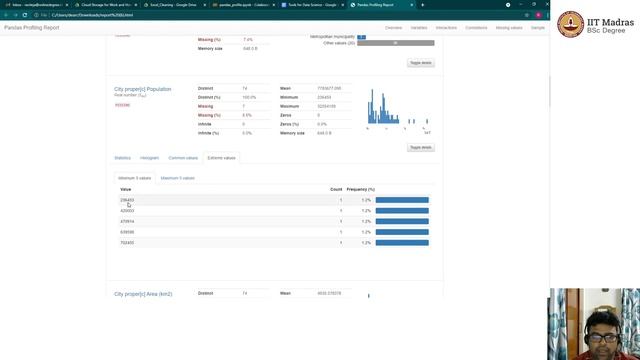
Task: Close the pandas_profile.ipynb Colaboratory tab
Action: point(273,5)
